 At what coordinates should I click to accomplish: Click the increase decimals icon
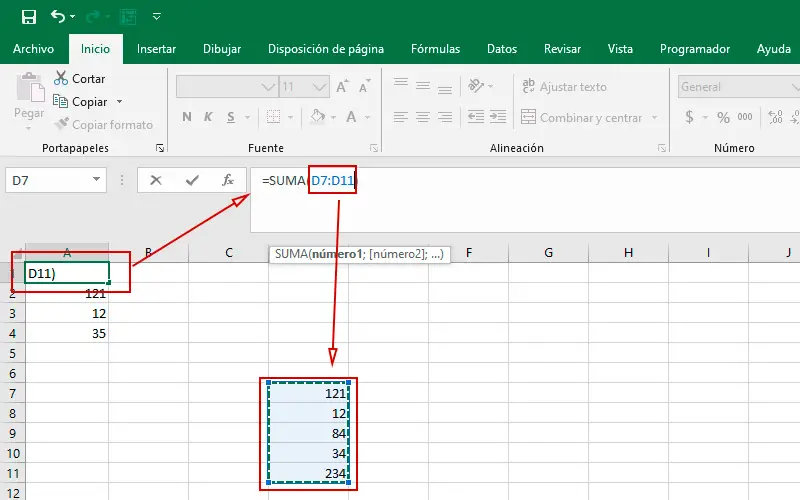776,117
